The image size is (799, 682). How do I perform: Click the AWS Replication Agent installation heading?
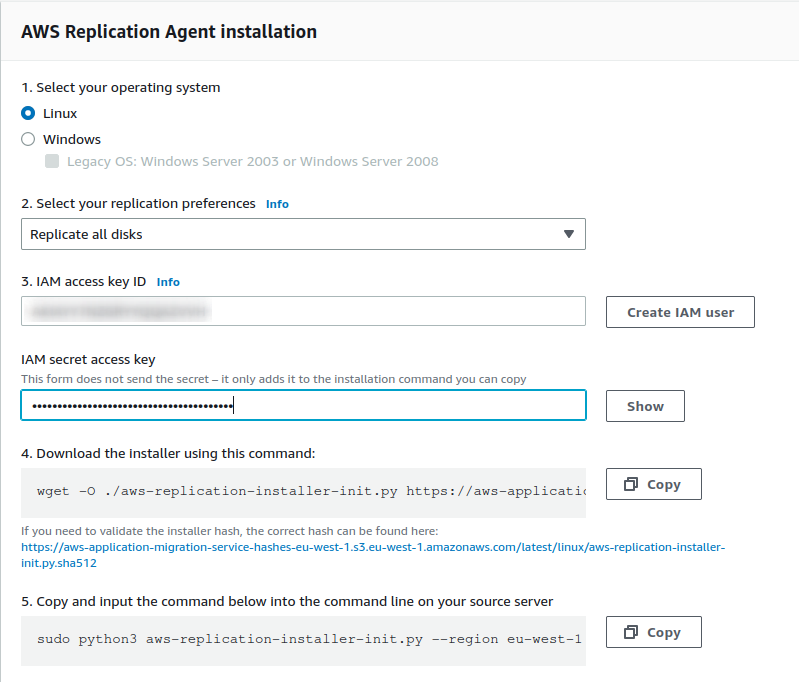click(169, 32)
